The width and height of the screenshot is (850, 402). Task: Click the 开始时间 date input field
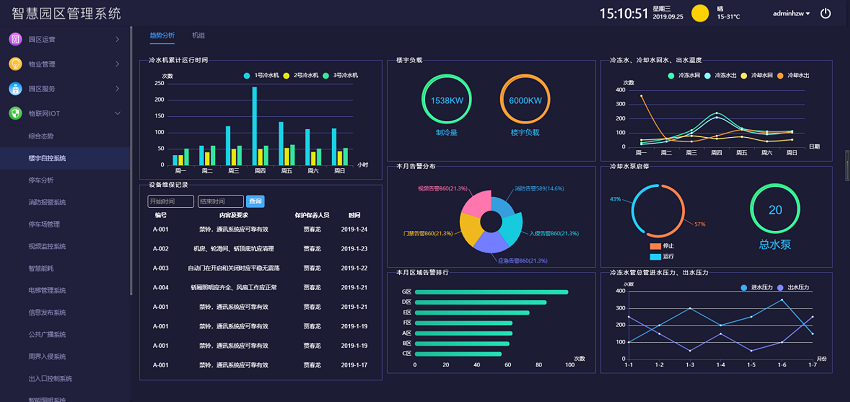(x=169, y=201)
